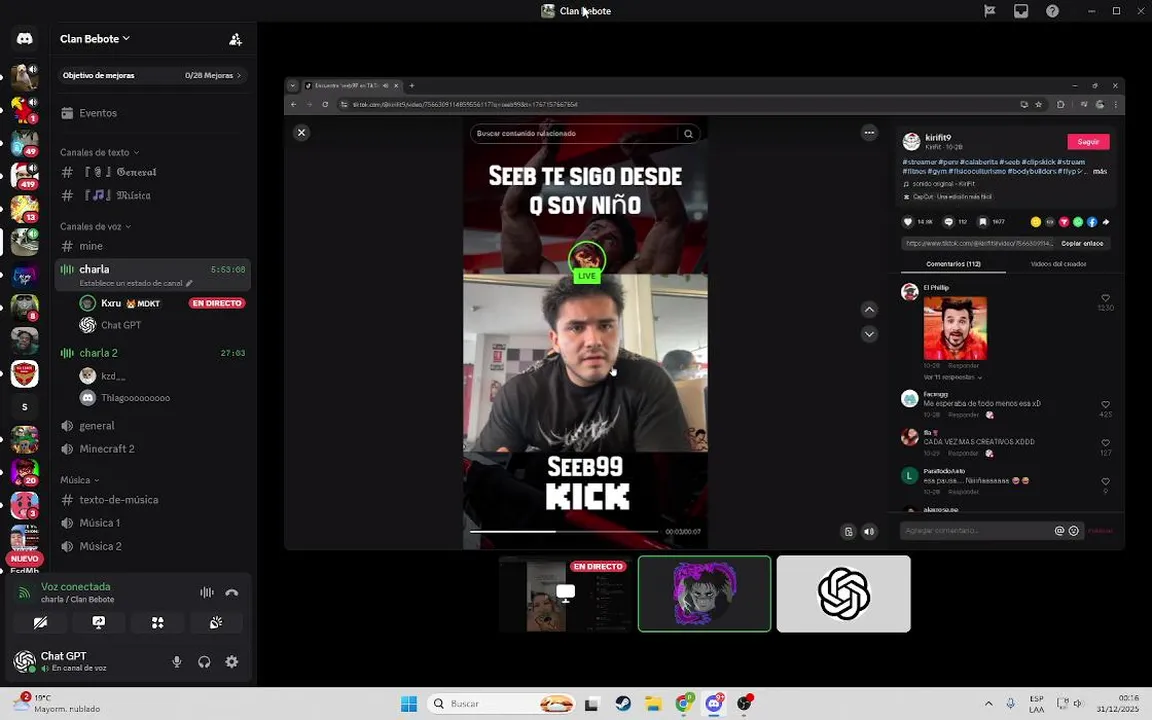Open Discord inbox icon in title bar
The width and height of the screenshot is (1152, 720).
coord(1020,11)
